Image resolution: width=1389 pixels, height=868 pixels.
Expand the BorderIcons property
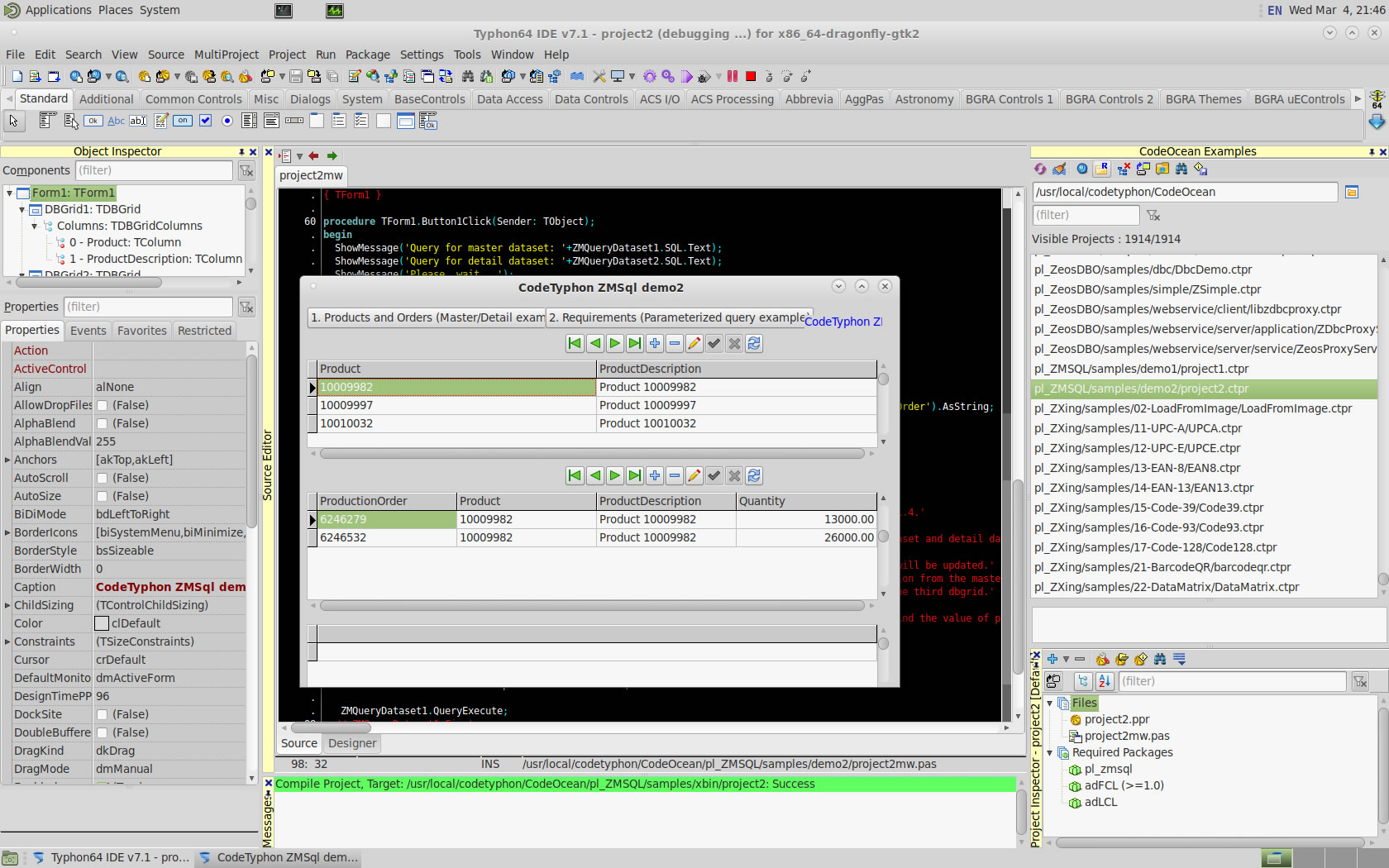(7, 532)
